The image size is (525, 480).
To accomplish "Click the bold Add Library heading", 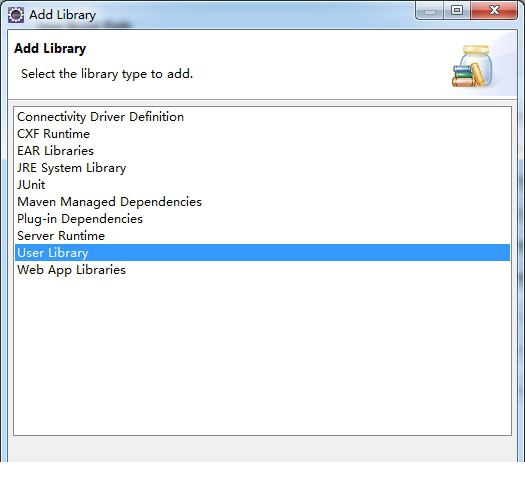I will (50, 49).
